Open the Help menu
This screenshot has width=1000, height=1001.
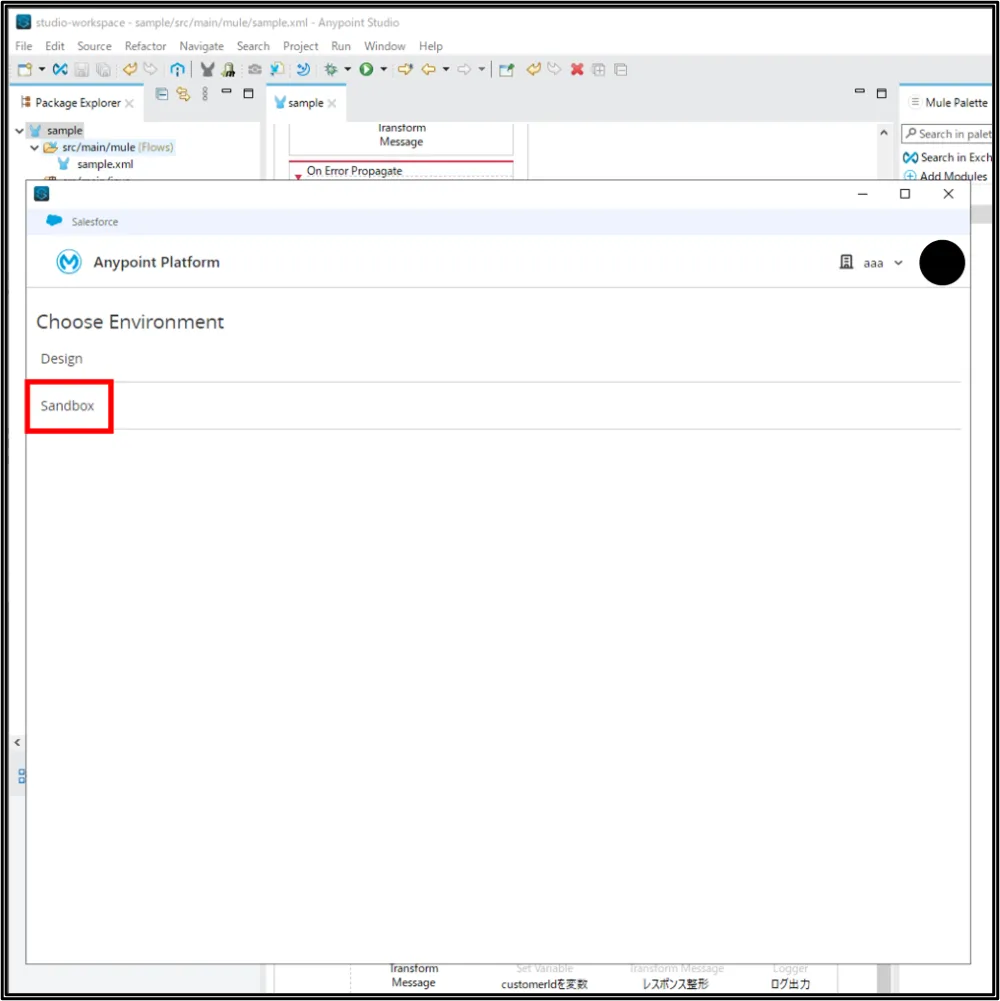point(431,46)
